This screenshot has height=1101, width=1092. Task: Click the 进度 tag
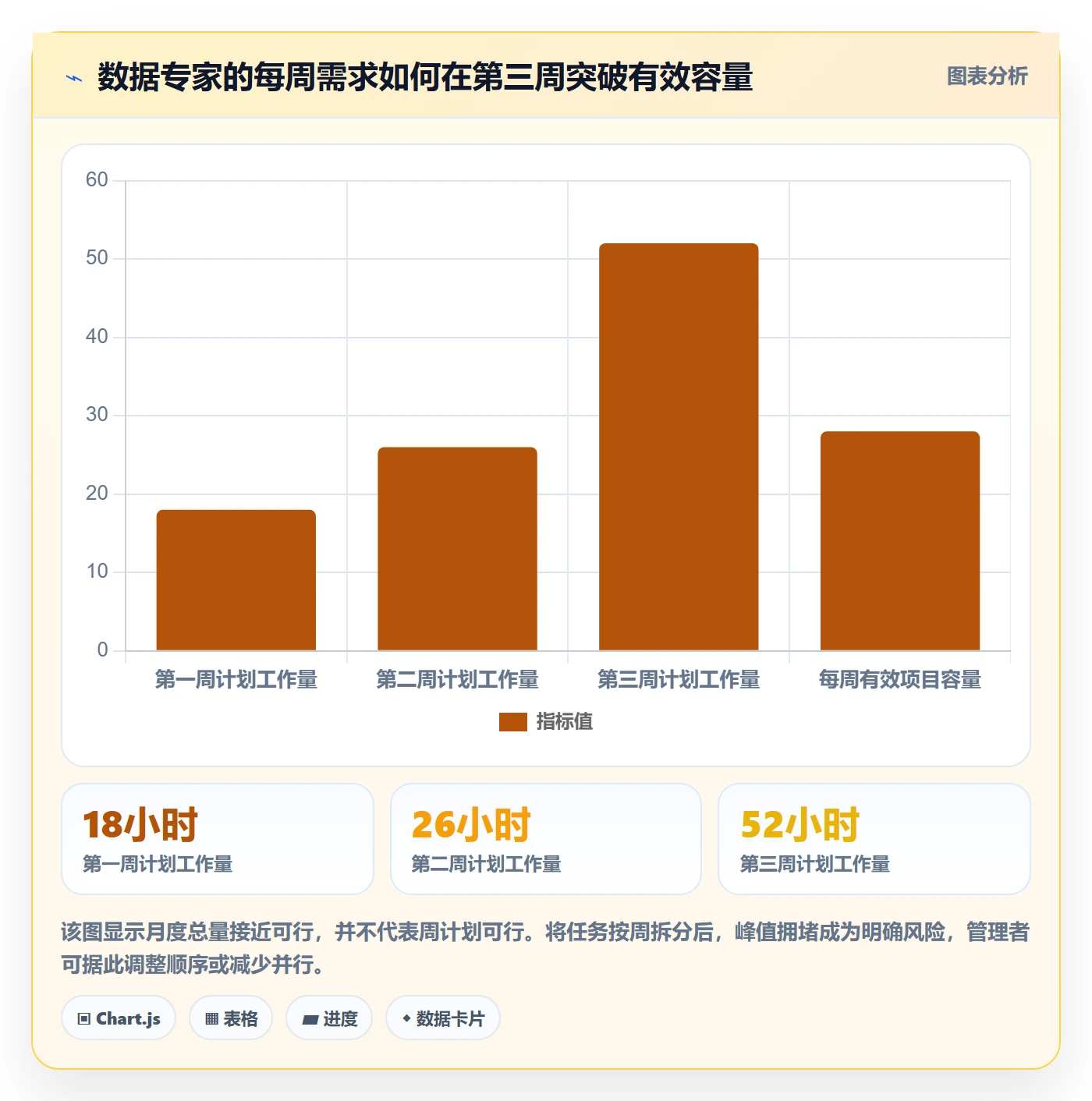(x=329, y=1018)
